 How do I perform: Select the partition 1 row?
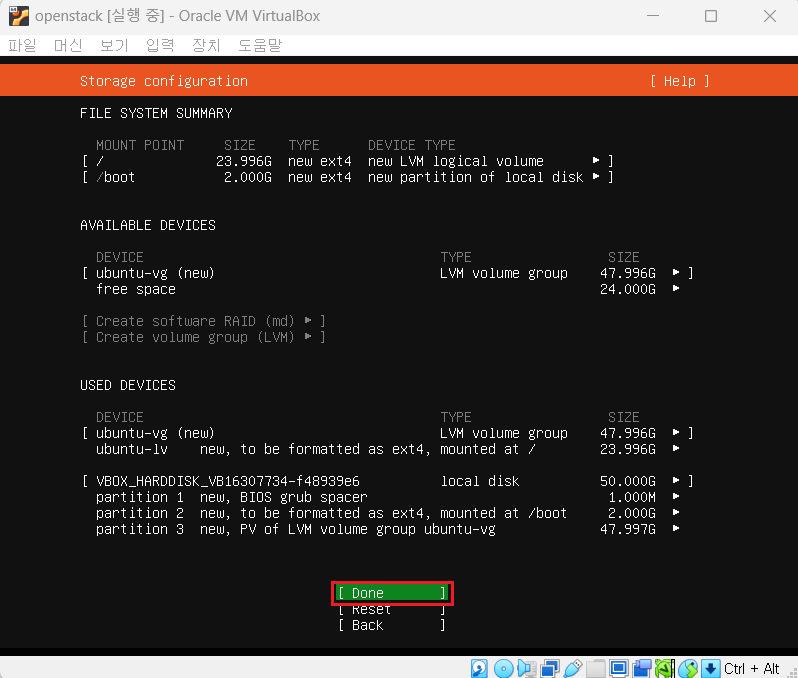click(x=387, y=497)
